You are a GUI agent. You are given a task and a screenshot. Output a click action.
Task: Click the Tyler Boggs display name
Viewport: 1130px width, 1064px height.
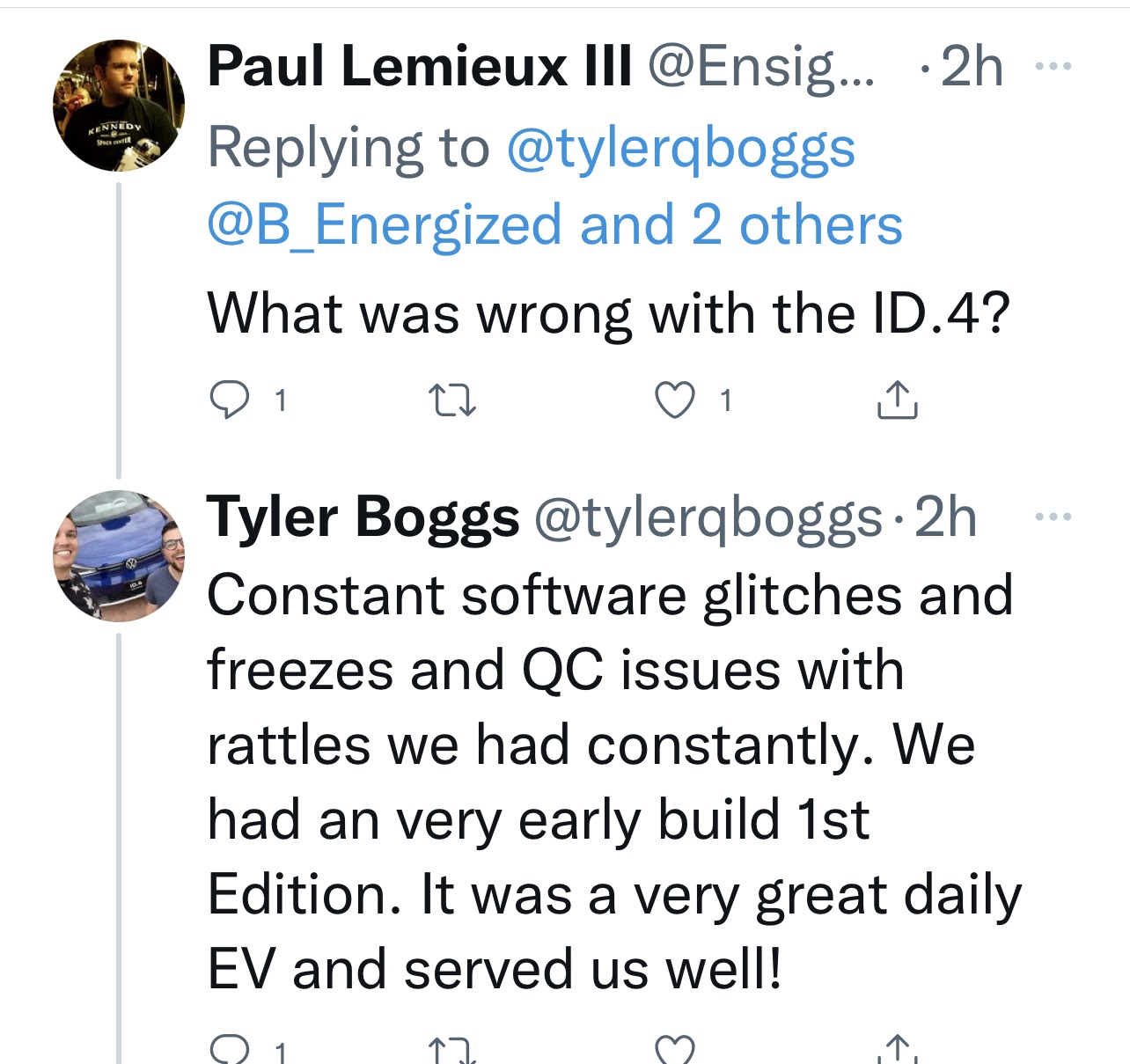point(363,517)
